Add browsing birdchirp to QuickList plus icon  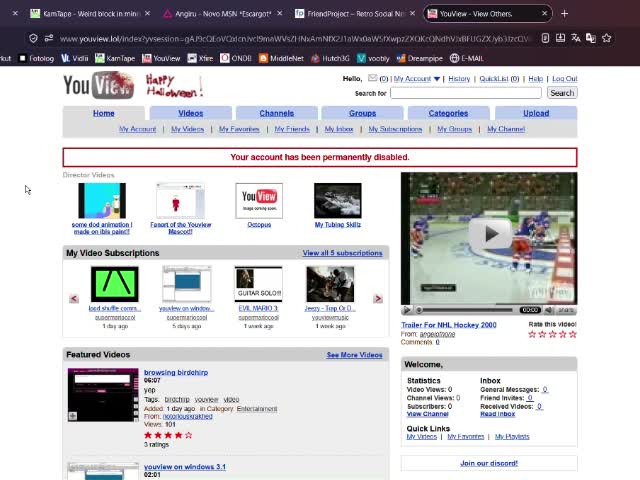tap(73, 416)
